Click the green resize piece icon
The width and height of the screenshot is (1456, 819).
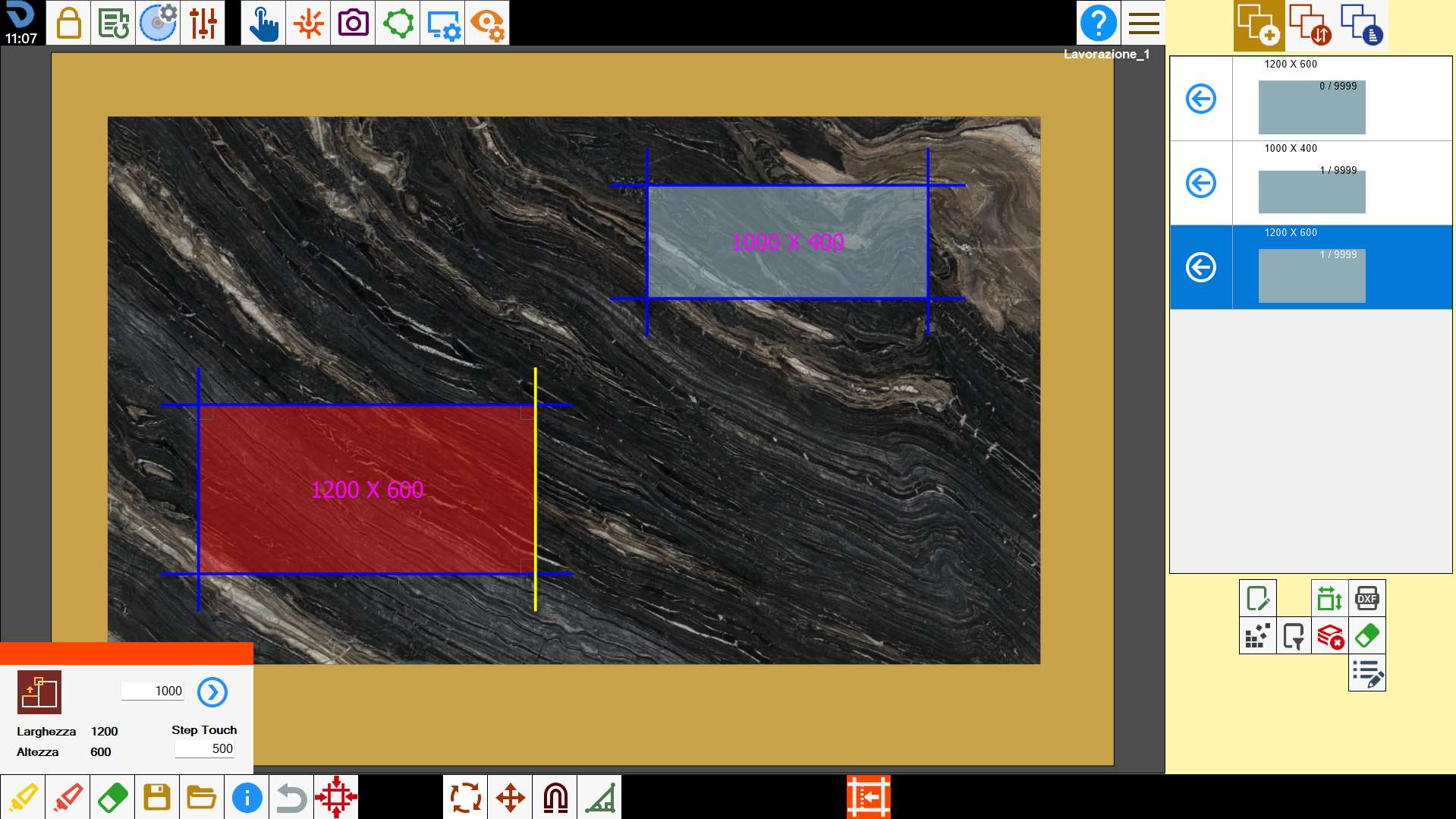1329,598
